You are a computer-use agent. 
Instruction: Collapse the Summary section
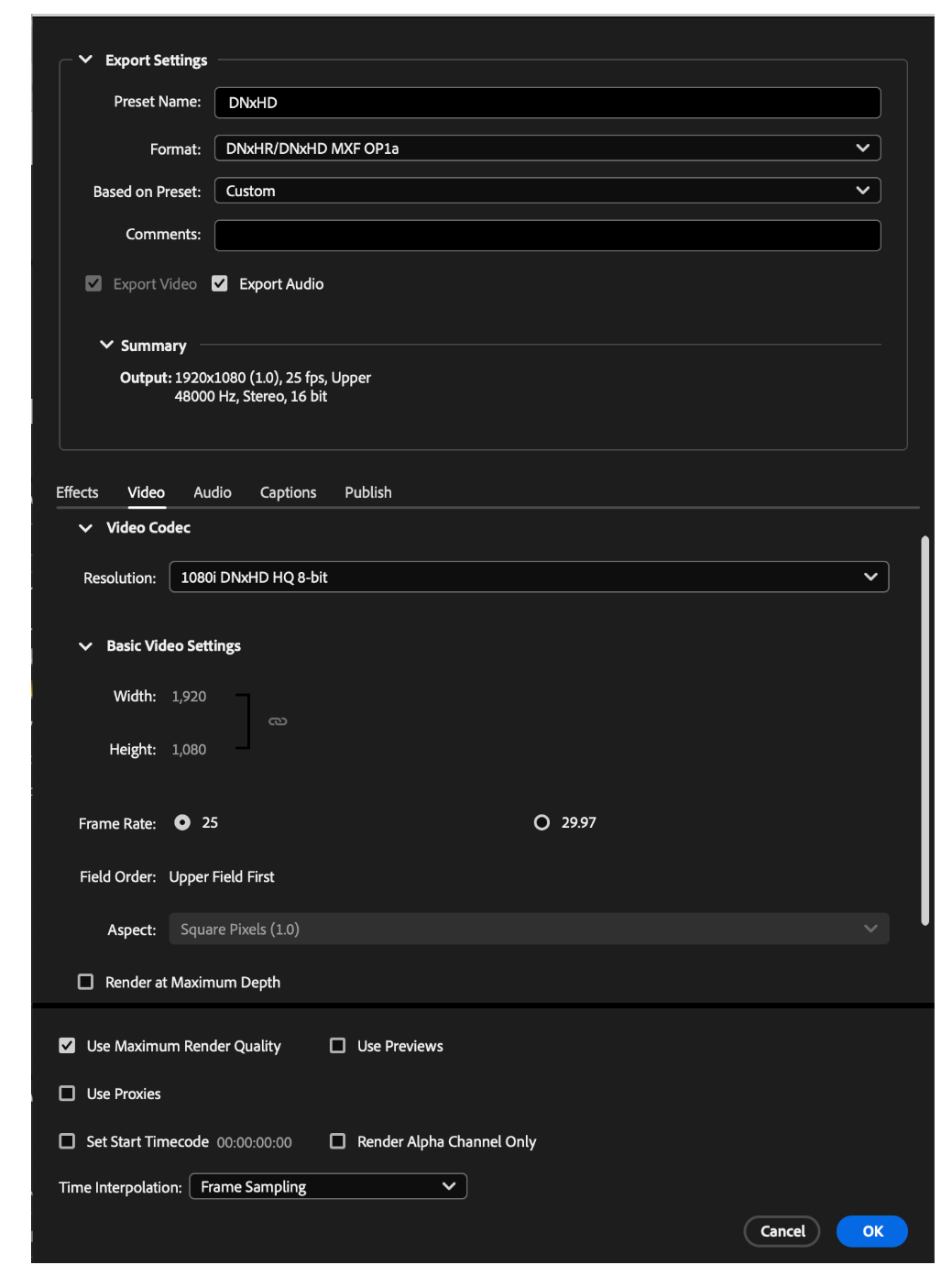pyautogui.click(x=106, y=345)
